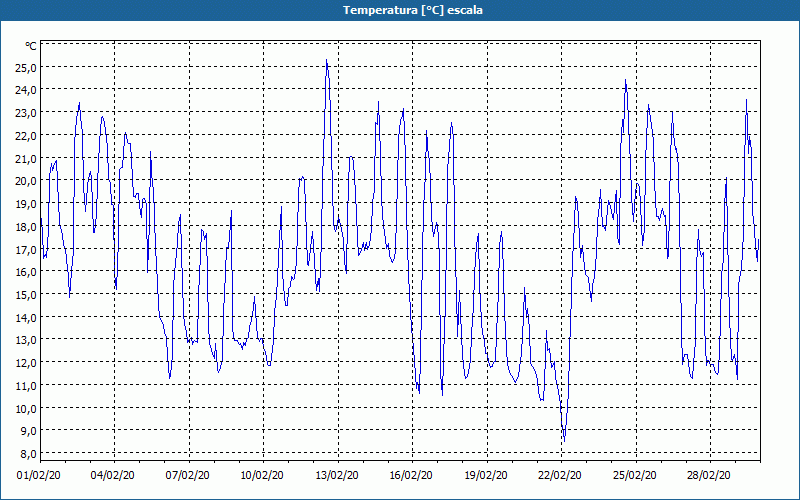The width and height of the screenshot is (800, 500).
Task: Click the 18,0 y-axis label
Action: pos(25,227)
